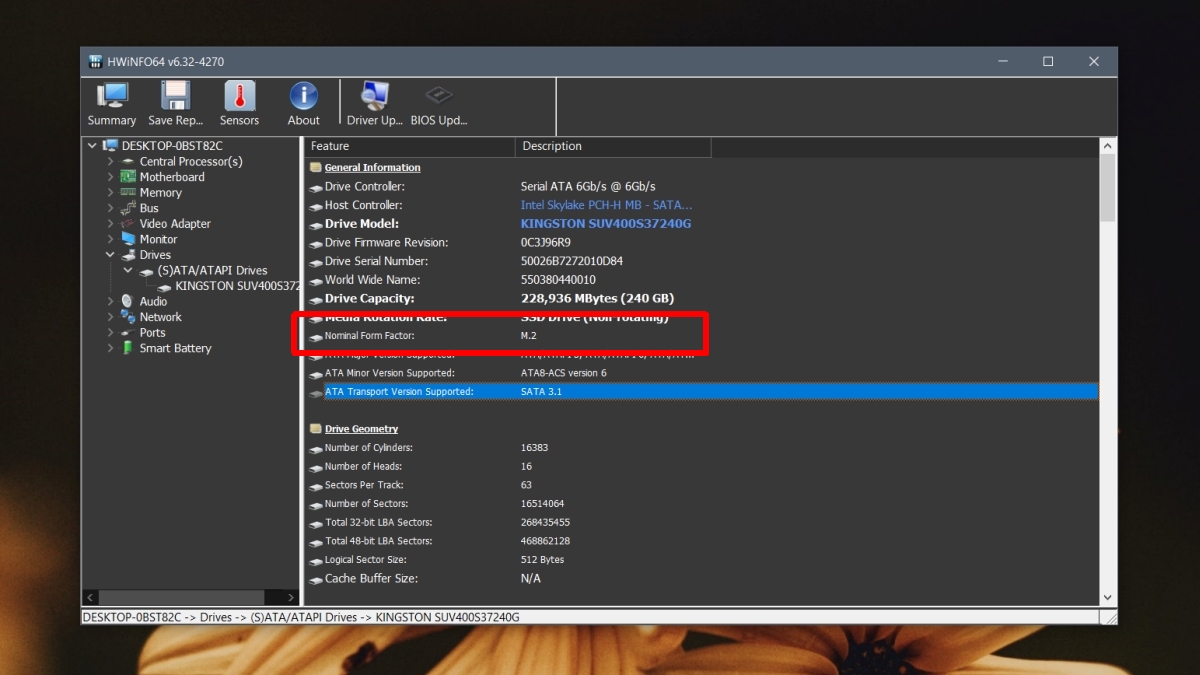Viewport: 1200px width, 675px height.
Task: Click the Ports tree icon
Action: 129,333
